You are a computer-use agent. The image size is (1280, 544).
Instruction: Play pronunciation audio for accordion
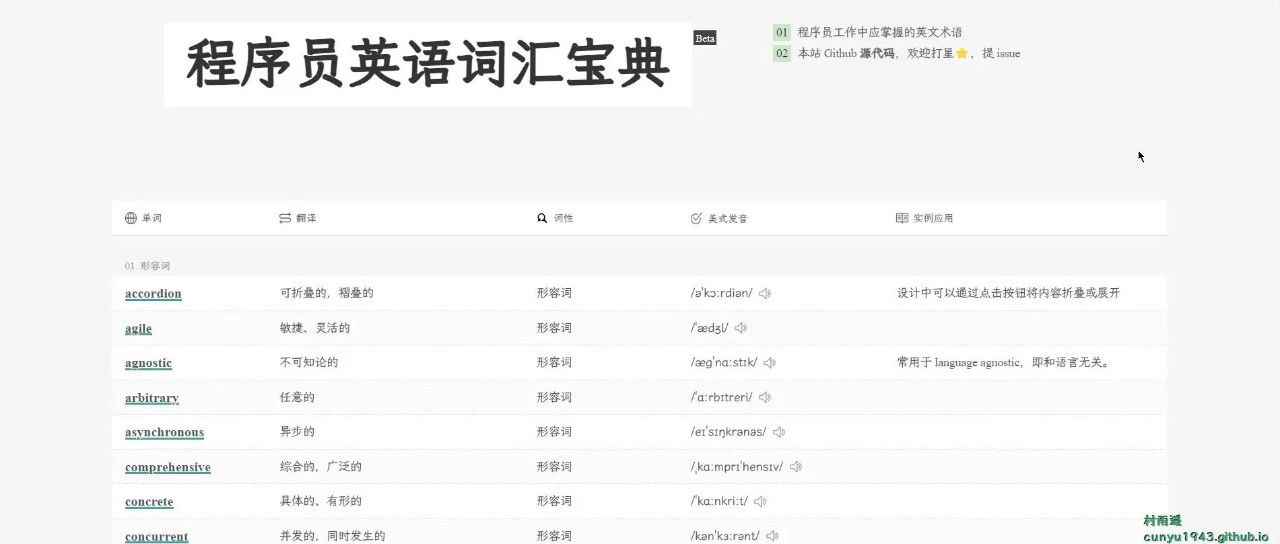pyautogui.click(x=765, y=294)
